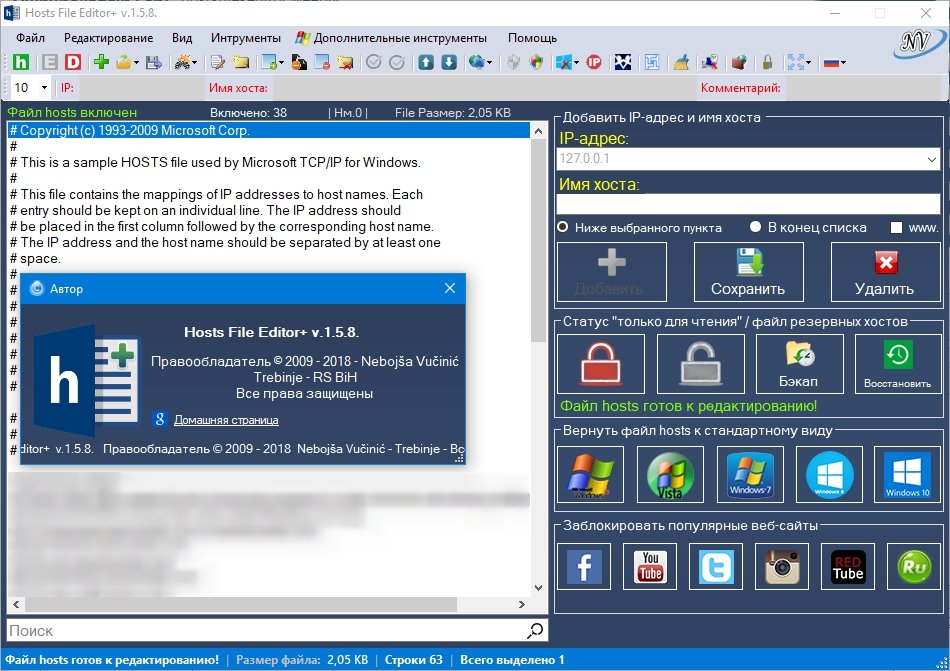The image size is (950, 671).
Task: Select 'В конец списка' radio button
Action: tap(755, 227)
